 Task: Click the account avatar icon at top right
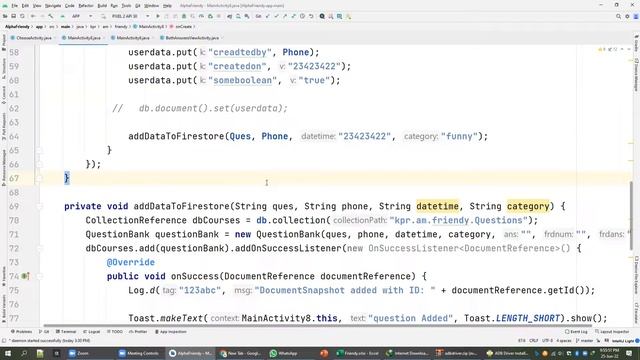click(636, 16)
